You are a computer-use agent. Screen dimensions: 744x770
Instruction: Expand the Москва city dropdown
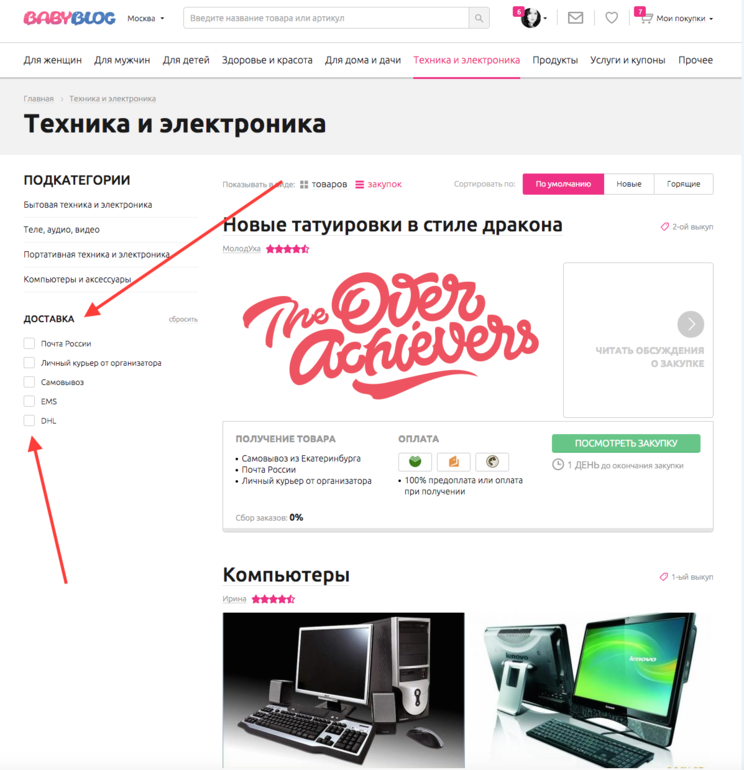point(146,18)
